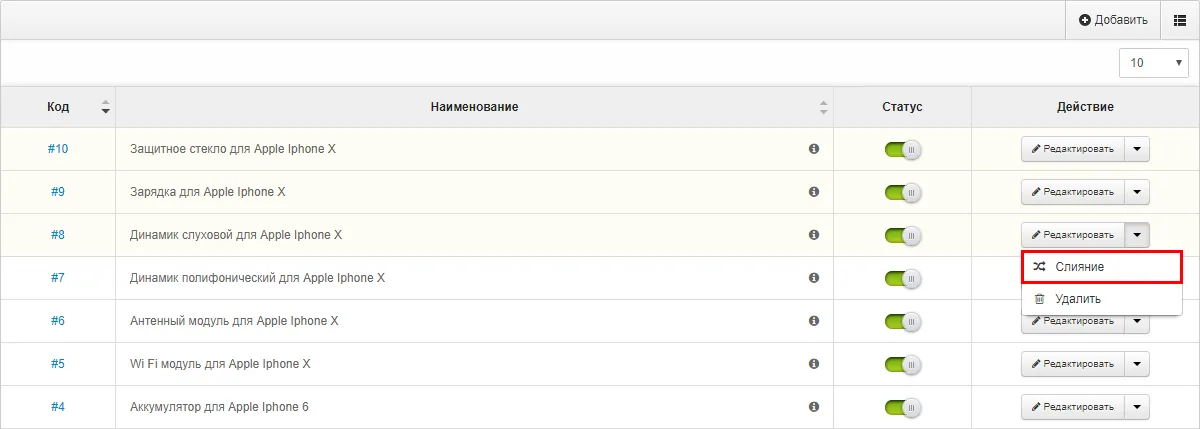The height and width of the screenshot is (429, 1200).
Task: Click info icon for Динамик полифонический row
Action: (x=814, y=278)
